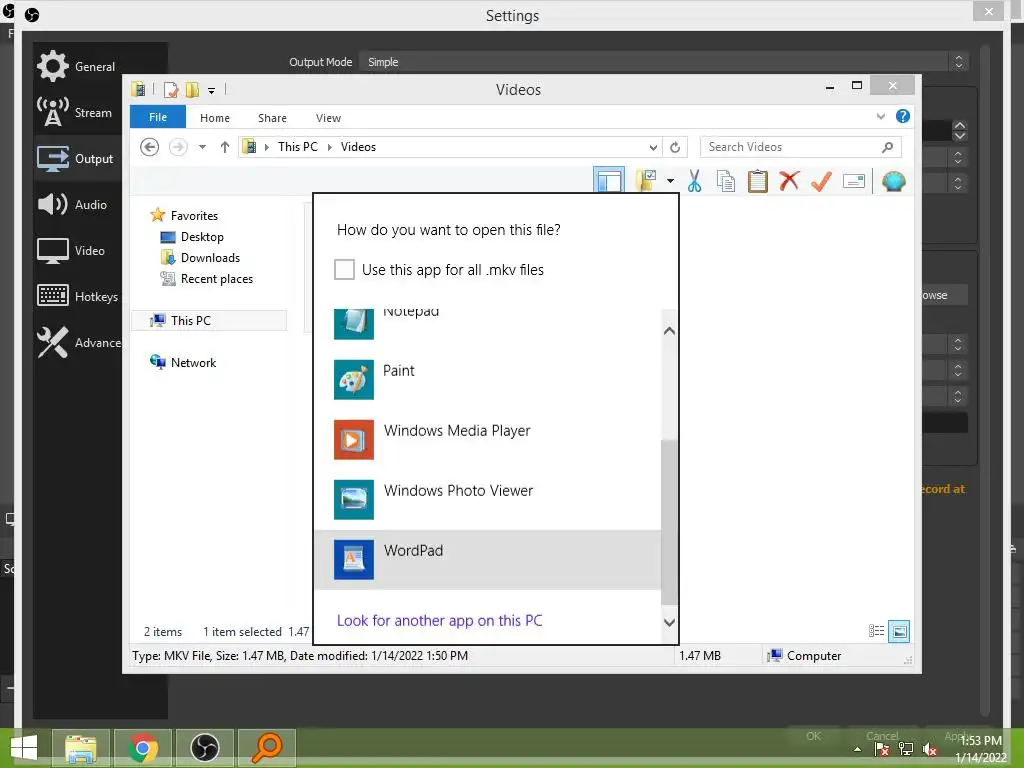
Task: Open the View ribbon tab
Action: [x=328, y=118]
